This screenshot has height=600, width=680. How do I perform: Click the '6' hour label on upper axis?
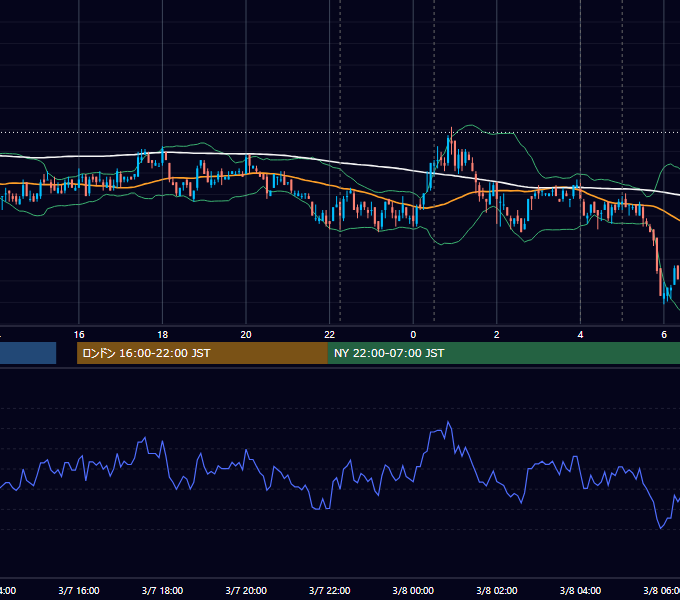coord(664,335)
